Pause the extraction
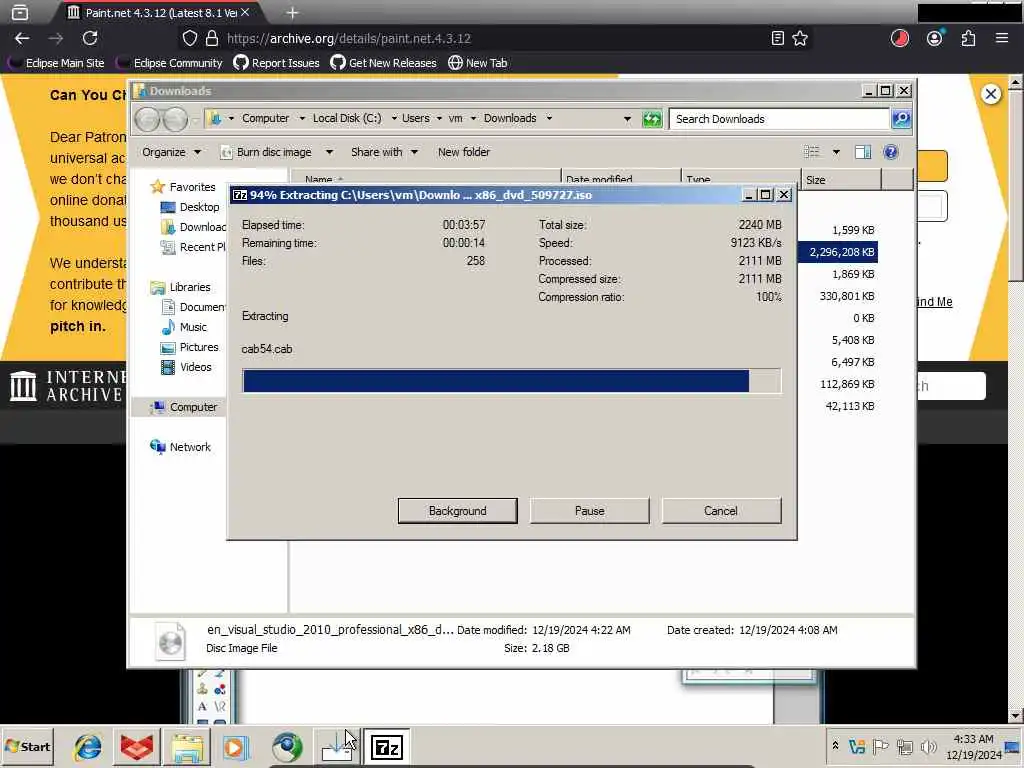Viewport: 1024px width, 768px height. (589, 511)
